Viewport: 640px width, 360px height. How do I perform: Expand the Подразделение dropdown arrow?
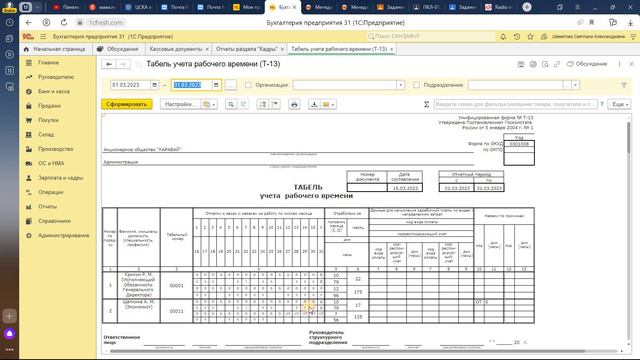(575, 85)
